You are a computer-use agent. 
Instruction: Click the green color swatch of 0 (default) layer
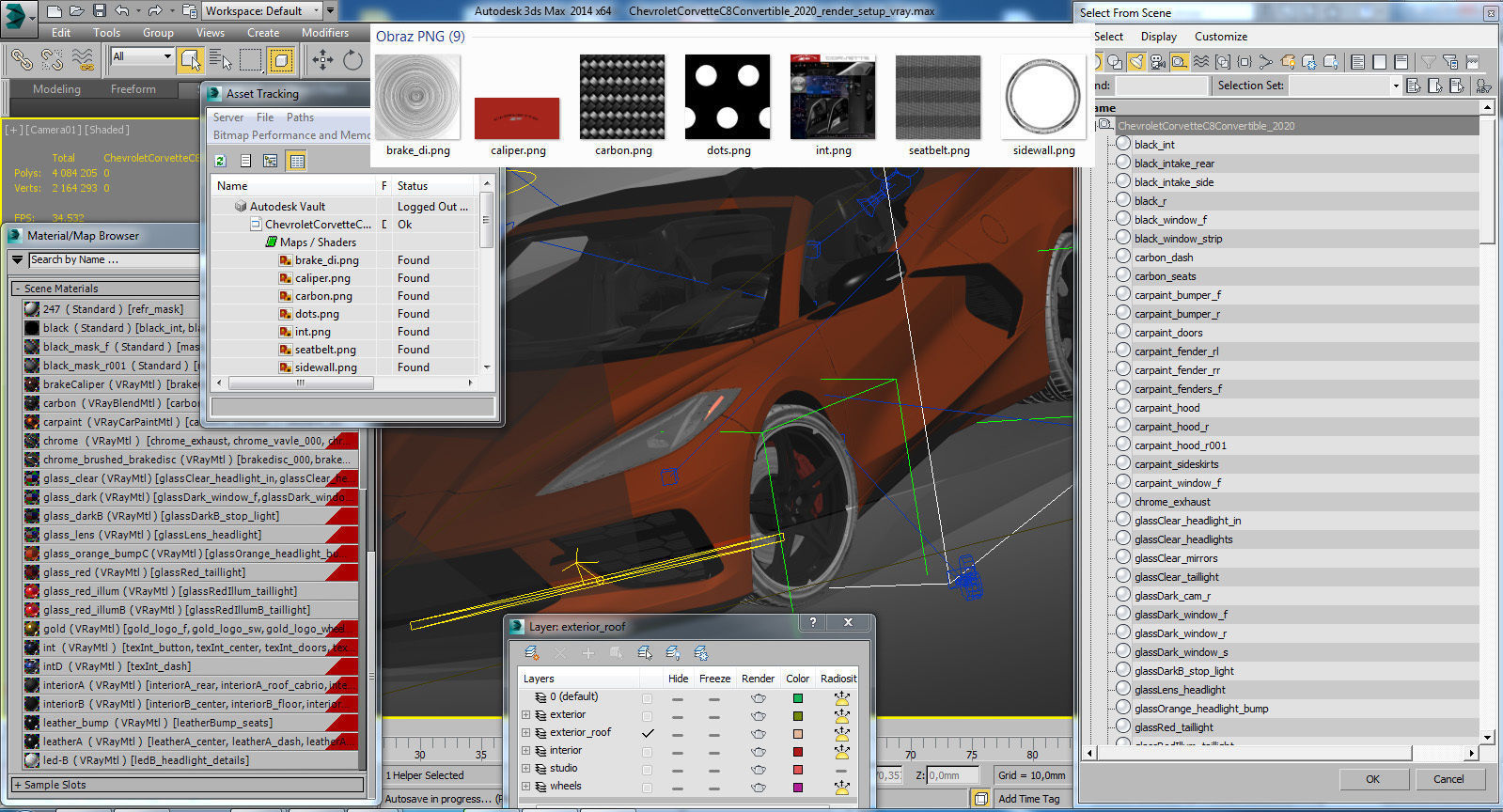tap(798, 698)
